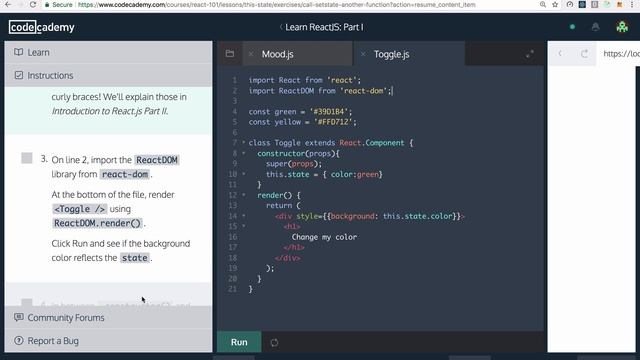This screenshot has height=360, width=640.
Task: Fold the this.state line 10 arrow
Action: point(244,174)
